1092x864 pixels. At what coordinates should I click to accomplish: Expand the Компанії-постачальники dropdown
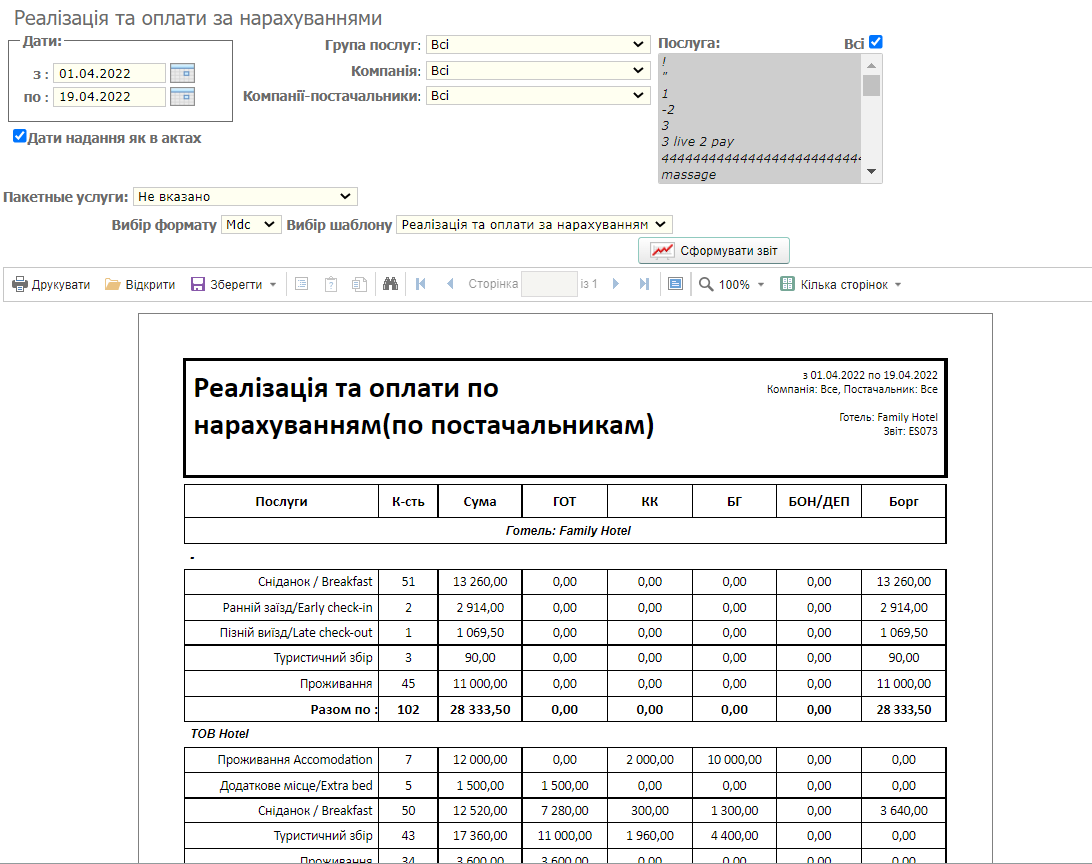[x=538, y=96]
